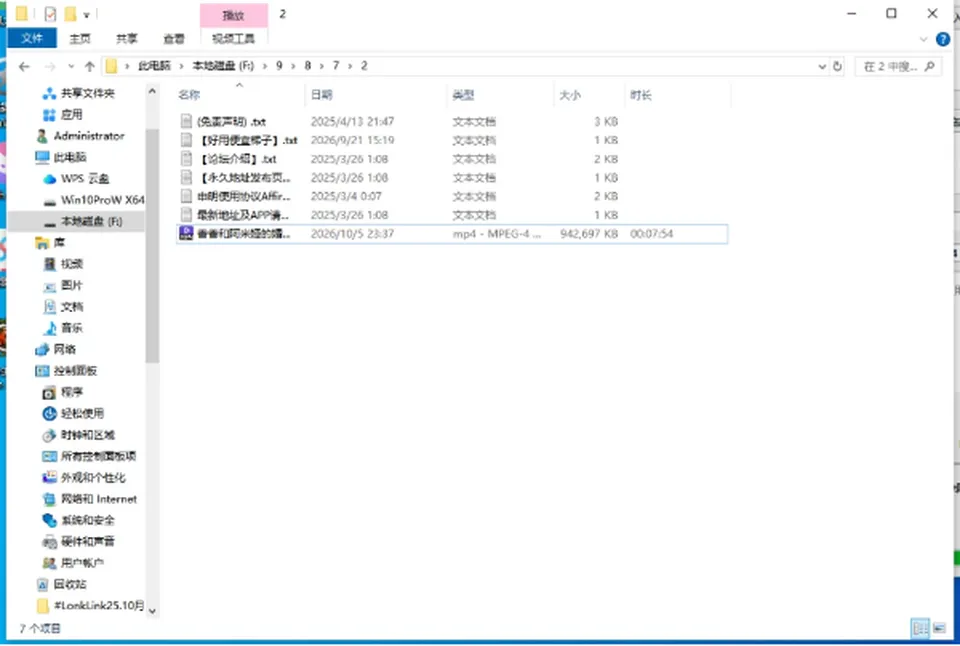The width and height of the screenshot is (960, 646).
Task: Click the Back navigation arrow
Action: click(24, 66)
